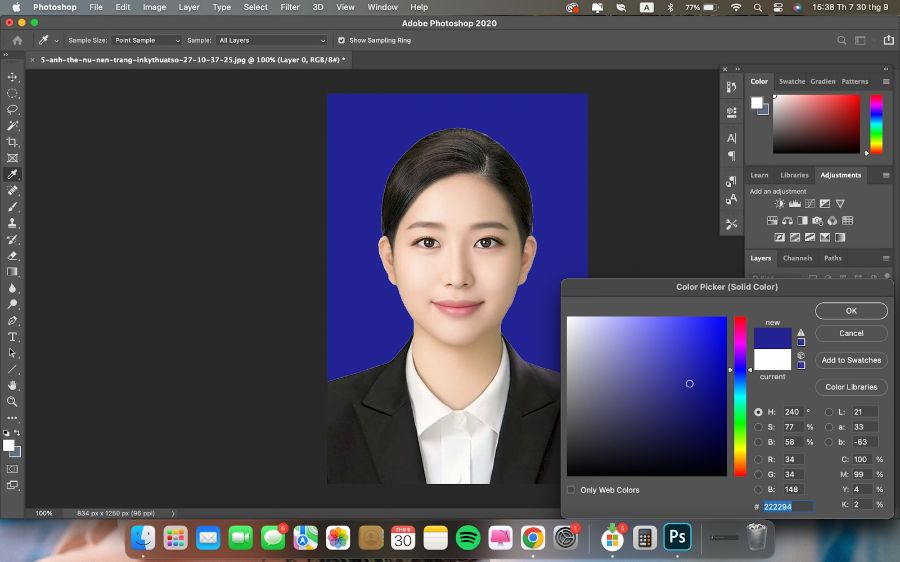This screenshot has height=562, width=900.
Task: Open the Sample Size dropdown
Action: pos(147,40)
